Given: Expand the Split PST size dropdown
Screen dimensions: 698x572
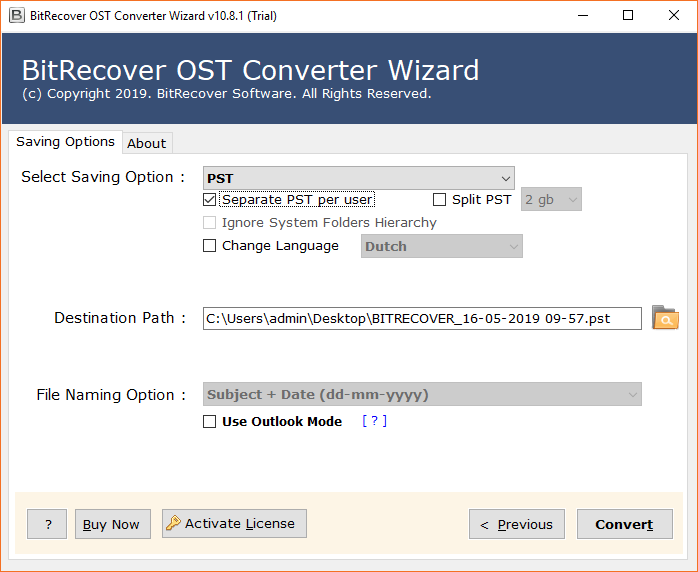Looking at the screenshot, I should 551,199.
